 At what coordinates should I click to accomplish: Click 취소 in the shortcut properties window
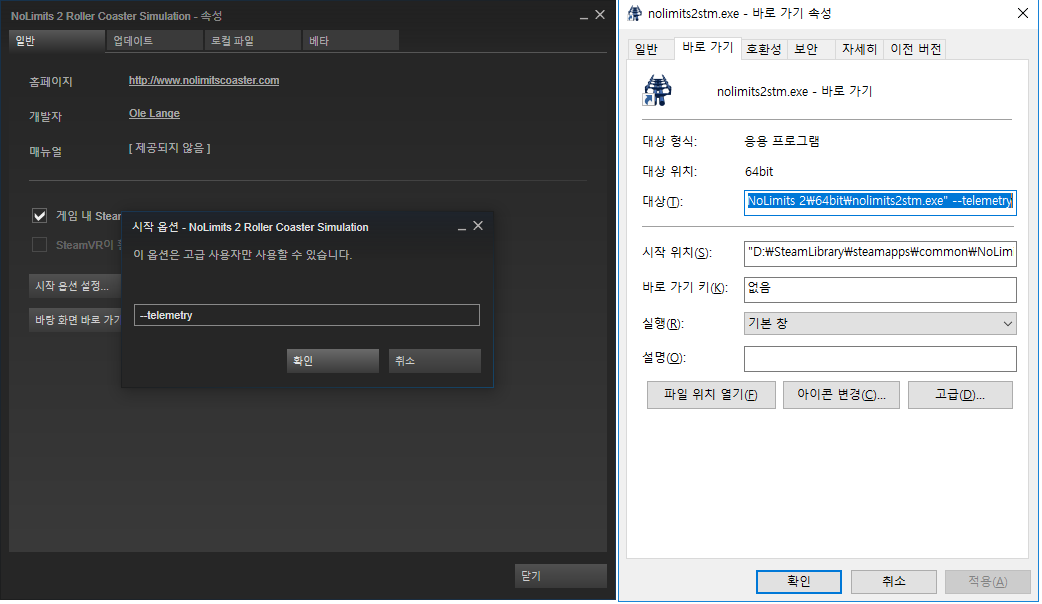tap(894, 581)
